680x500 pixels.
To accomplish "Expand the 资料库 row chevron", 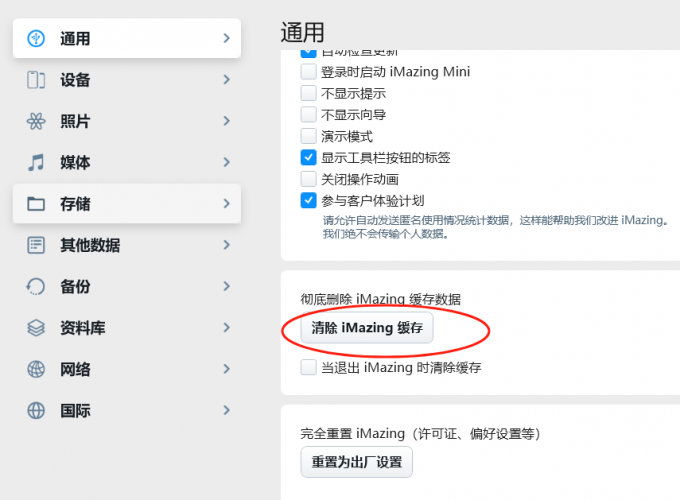I will tap(226, 327).
